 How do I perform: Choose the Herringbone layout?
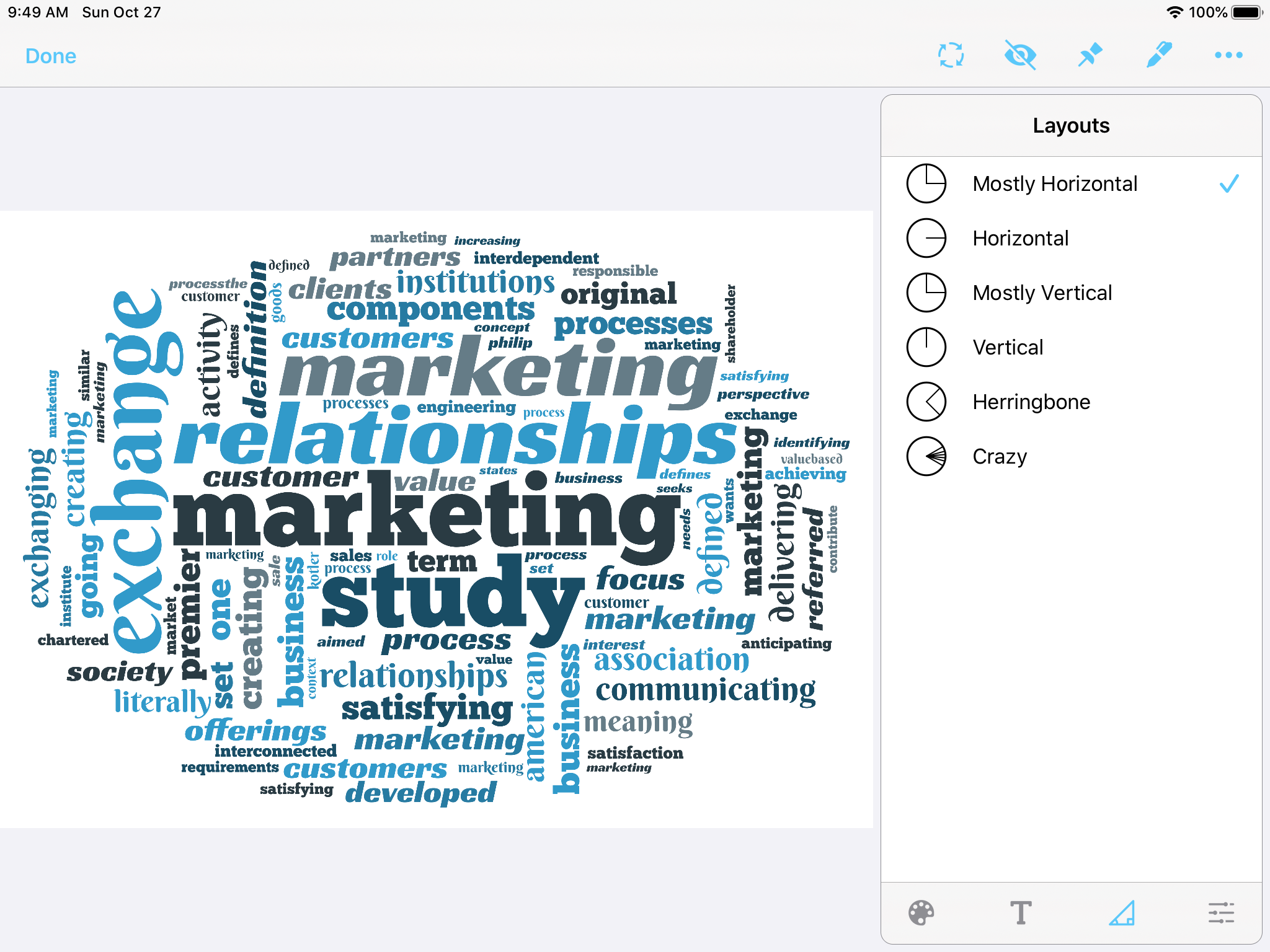1031,402
